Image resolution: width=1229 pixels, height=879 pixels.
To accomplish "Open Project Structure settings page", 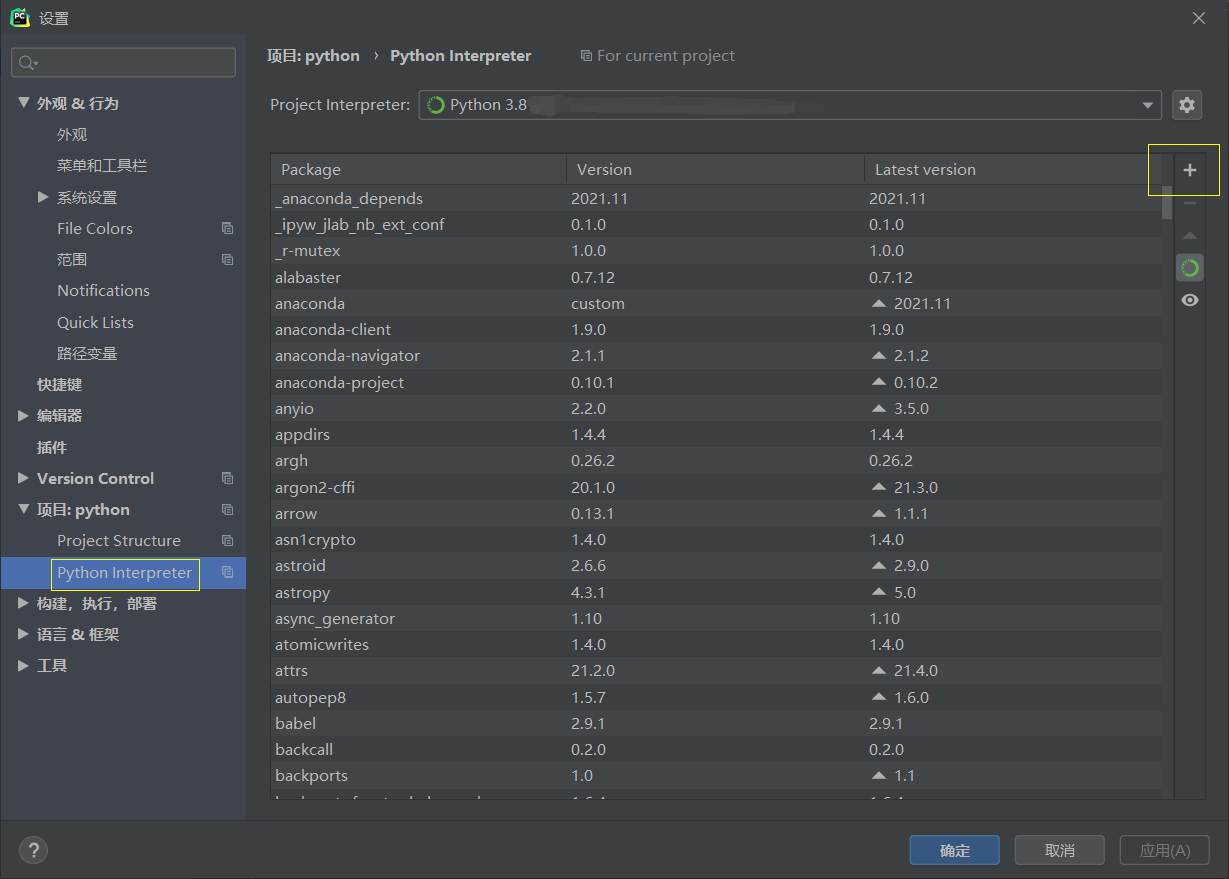I will 119,541.
